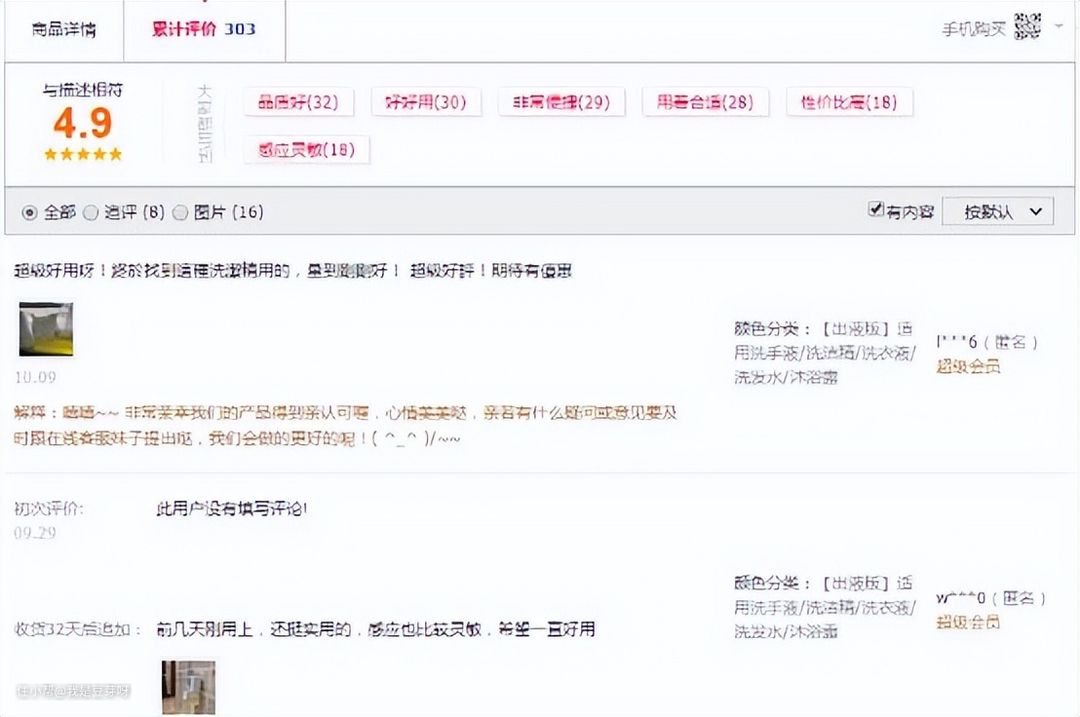Click the QR code icon beside 手机购买

[x=1027, y=27]
